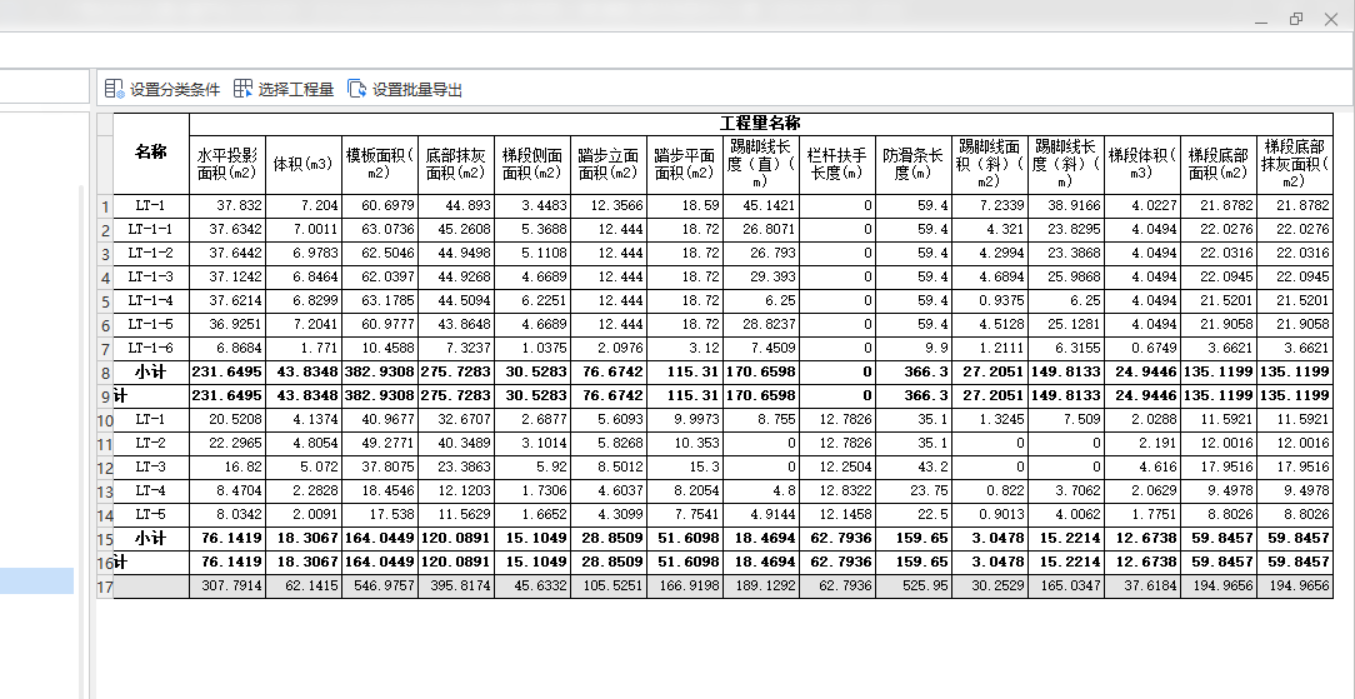The image size is (1355, 699).
Task: Click the 设置分类条件 toolbar icon
Action: coord(114,89)
